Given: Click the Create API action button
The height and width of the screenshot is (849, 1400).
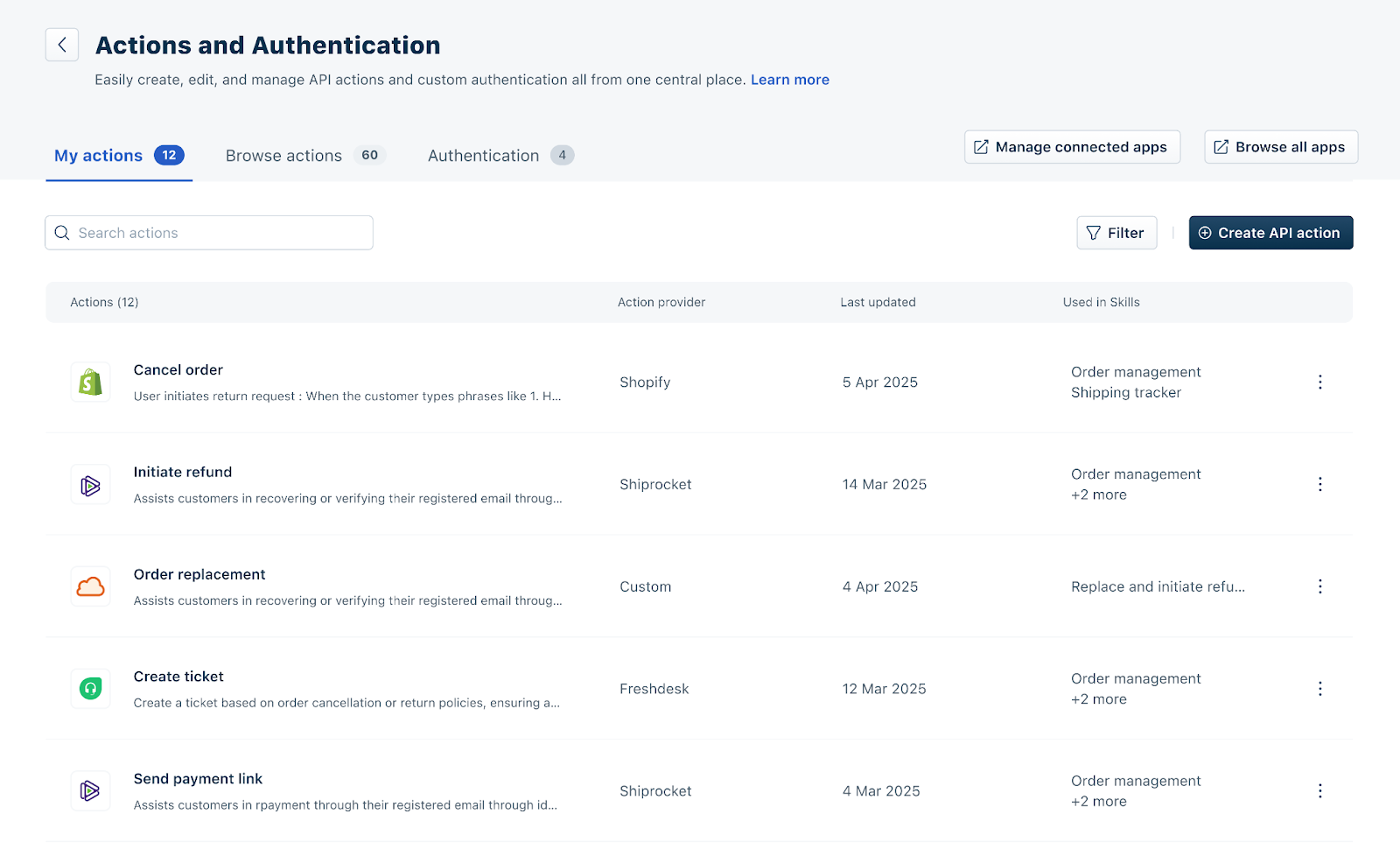Looking at the screenshot, I should pos(1270,233).
